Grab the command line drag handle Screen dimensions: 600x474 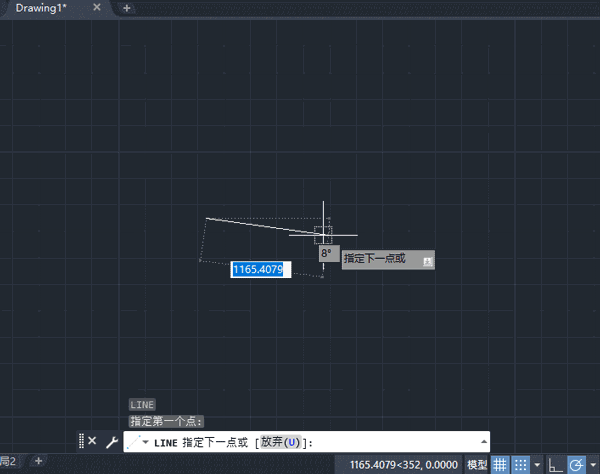coord(82,441)
